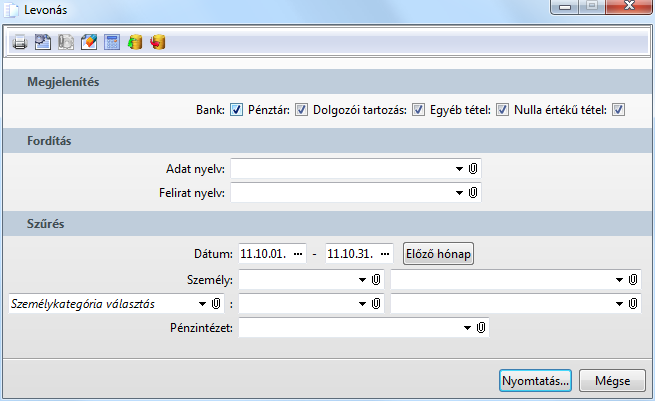655x401 pixels.
Task: Disable the Nulla értékű tétel checkbox
Action: point(618,110)
